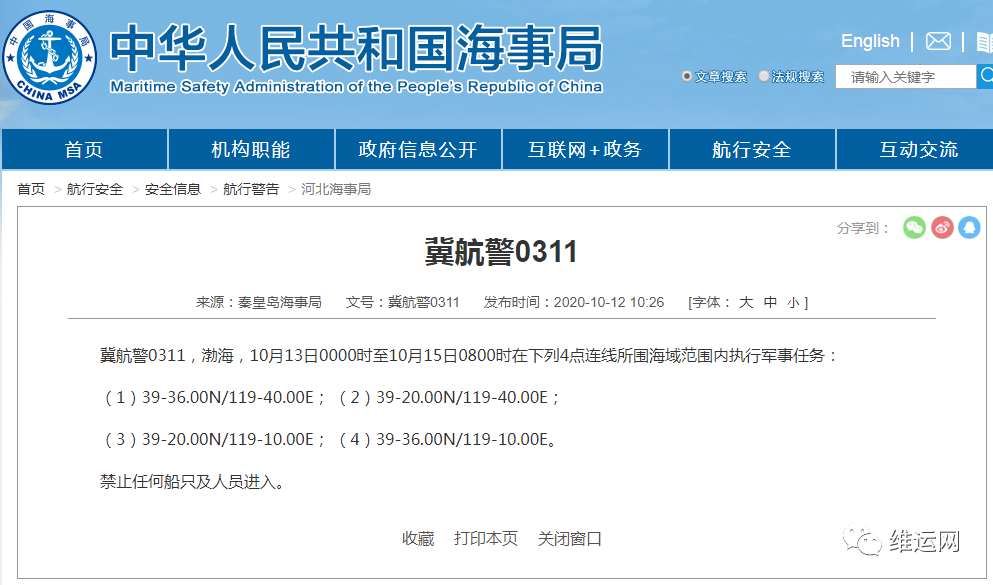Select the 文章搜索 radio option

(687, 75)
